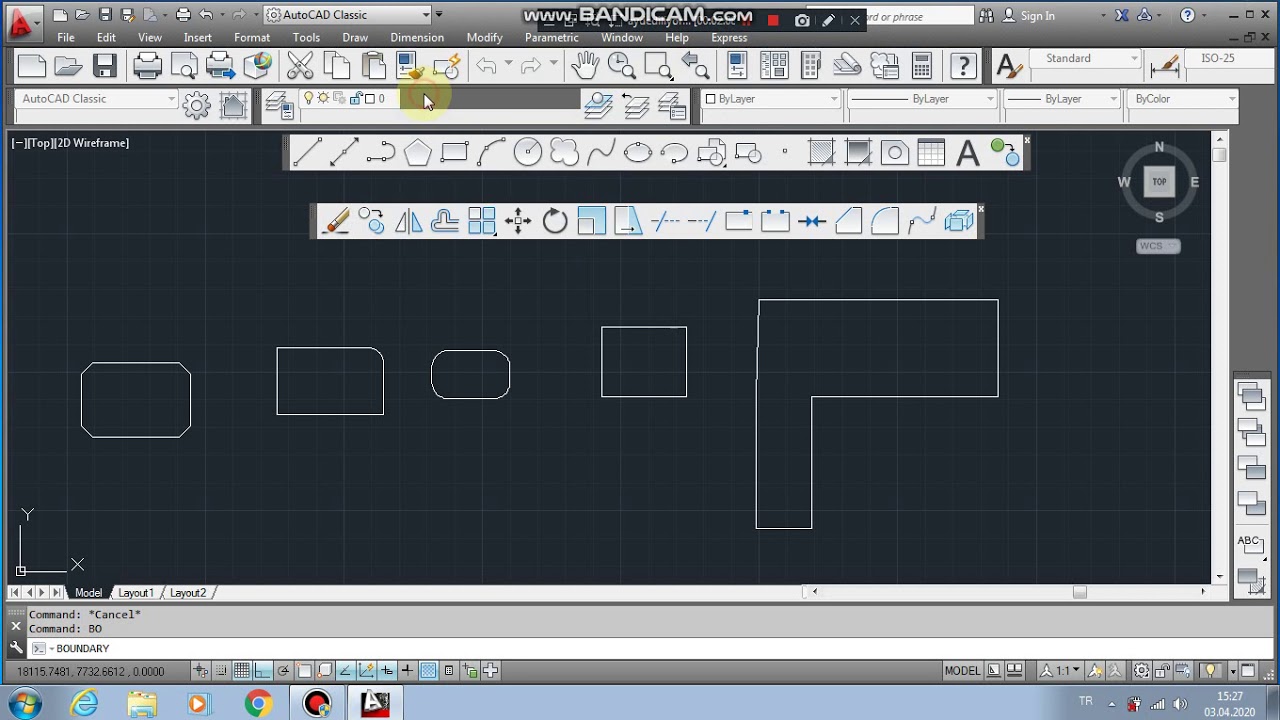
Task: Click the TOP face of the ViewCube
Action: [1159, 182]
